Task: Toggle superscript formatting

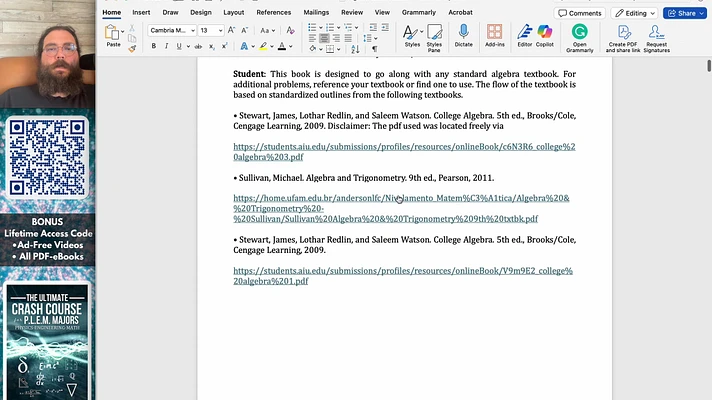Action: (x=224, y=46)
